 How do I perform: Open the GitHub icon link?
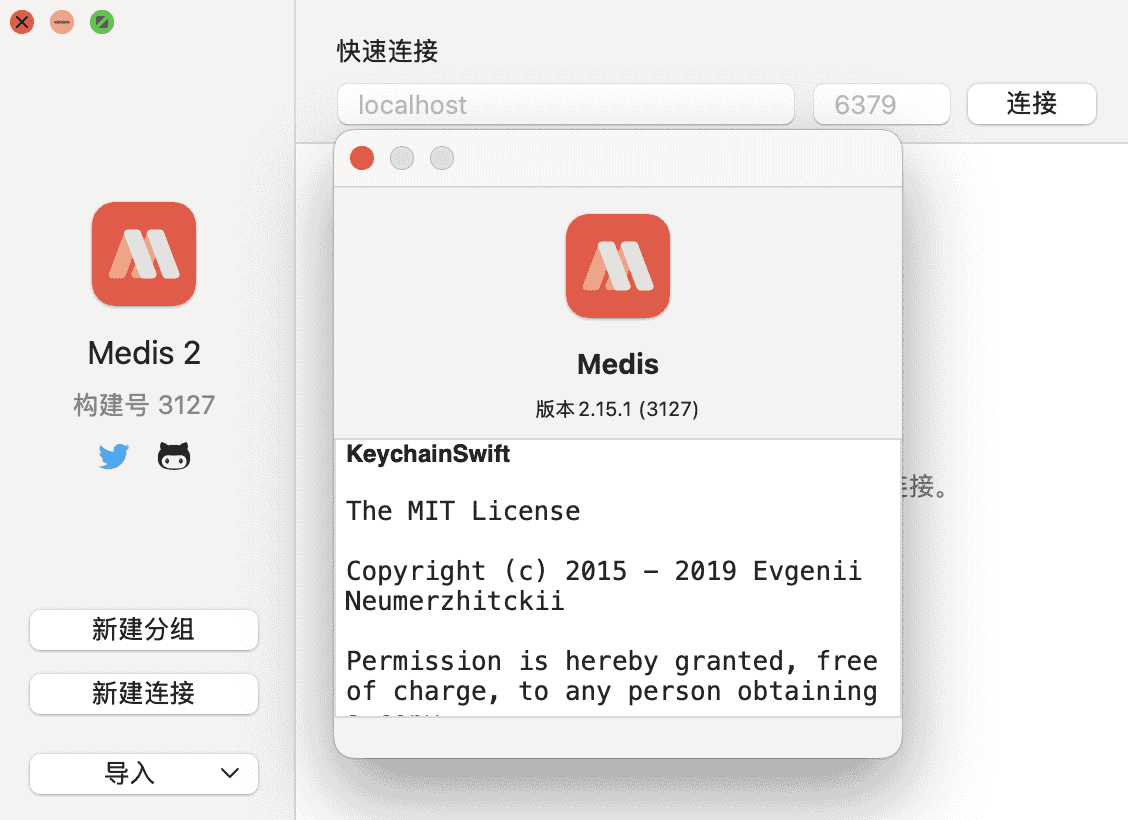coord(174,456)
